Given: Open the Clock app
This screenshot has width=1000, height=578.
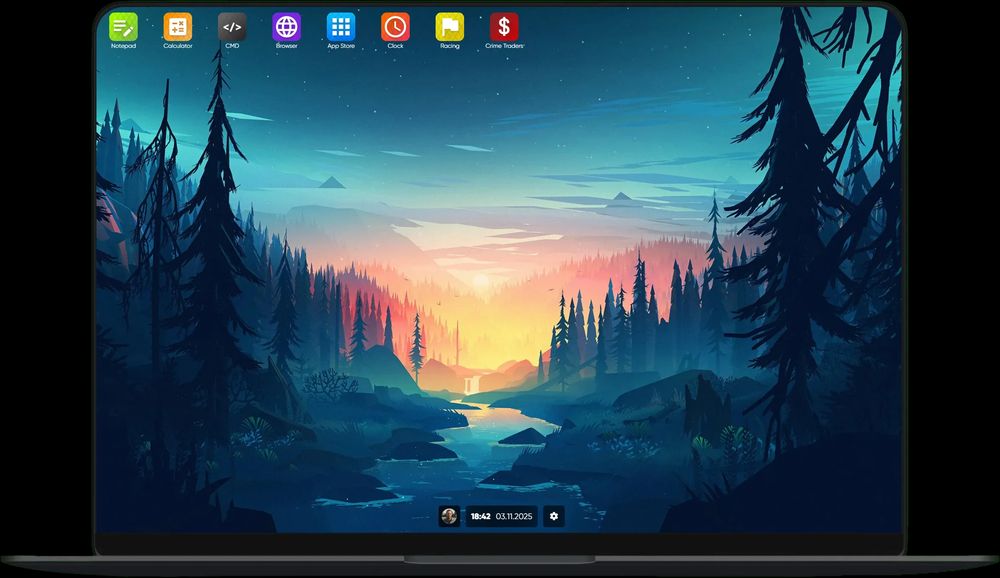Looking at the screenshot, I should click(x=395, y=27).
